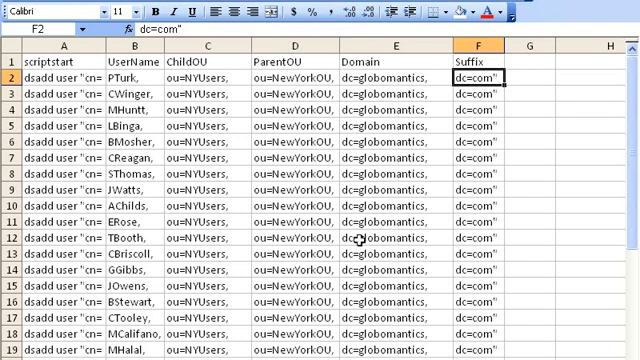Open the font size 11 dropdown
Image resolution: width=640 pixels, height=360 pixels.
[136, 12]
